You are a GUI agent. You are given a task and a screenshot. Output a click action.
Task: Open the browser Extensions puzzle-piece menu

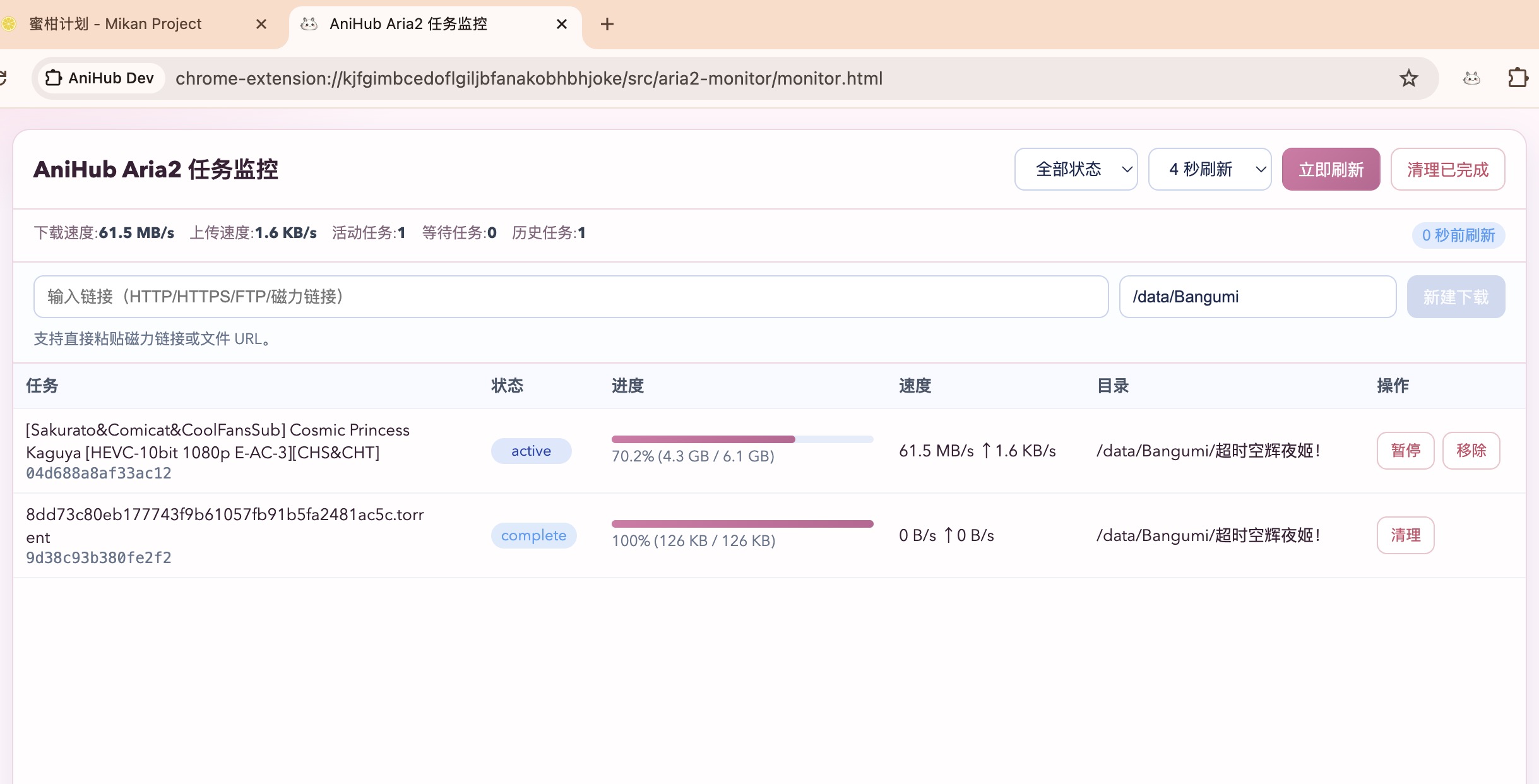pos(1518,78)
